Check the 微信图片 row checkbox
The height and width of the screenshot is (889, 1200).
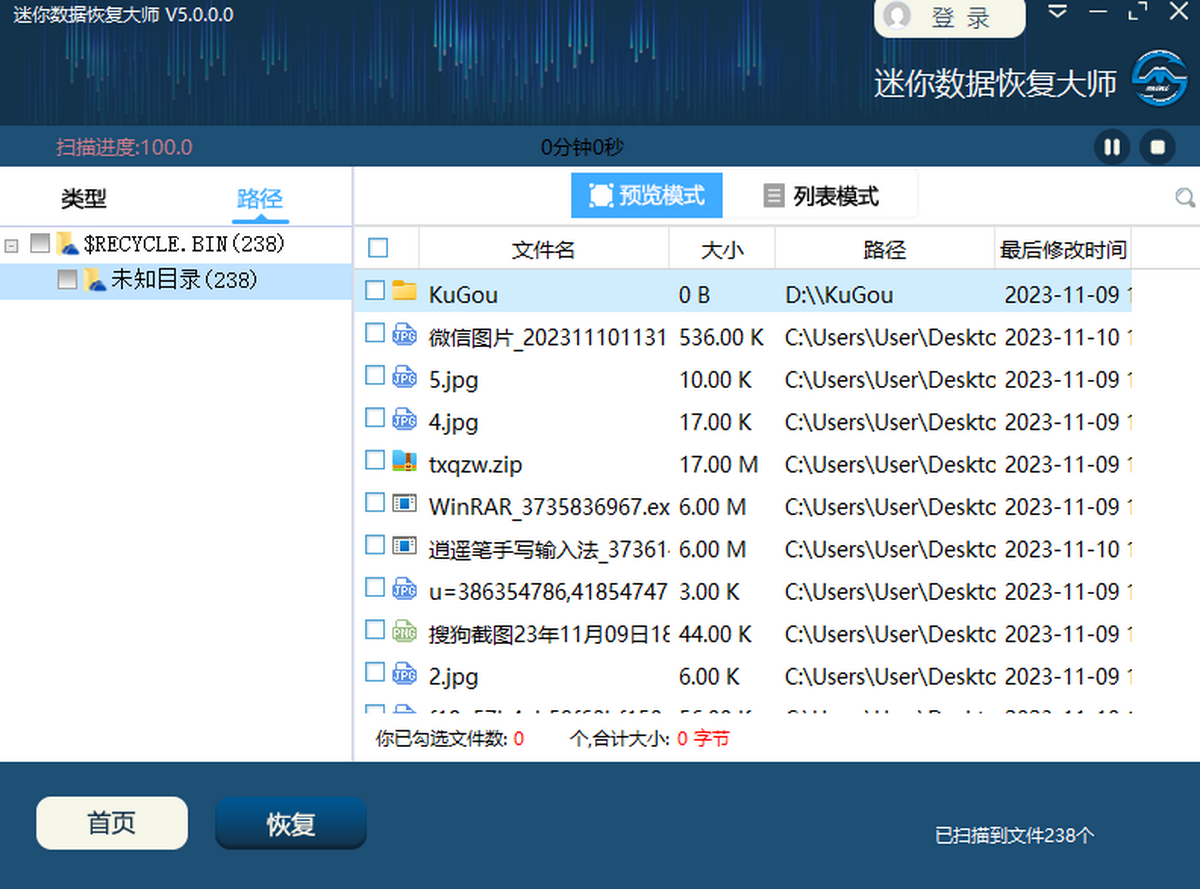pyautogui.click(x=375, y=332)
